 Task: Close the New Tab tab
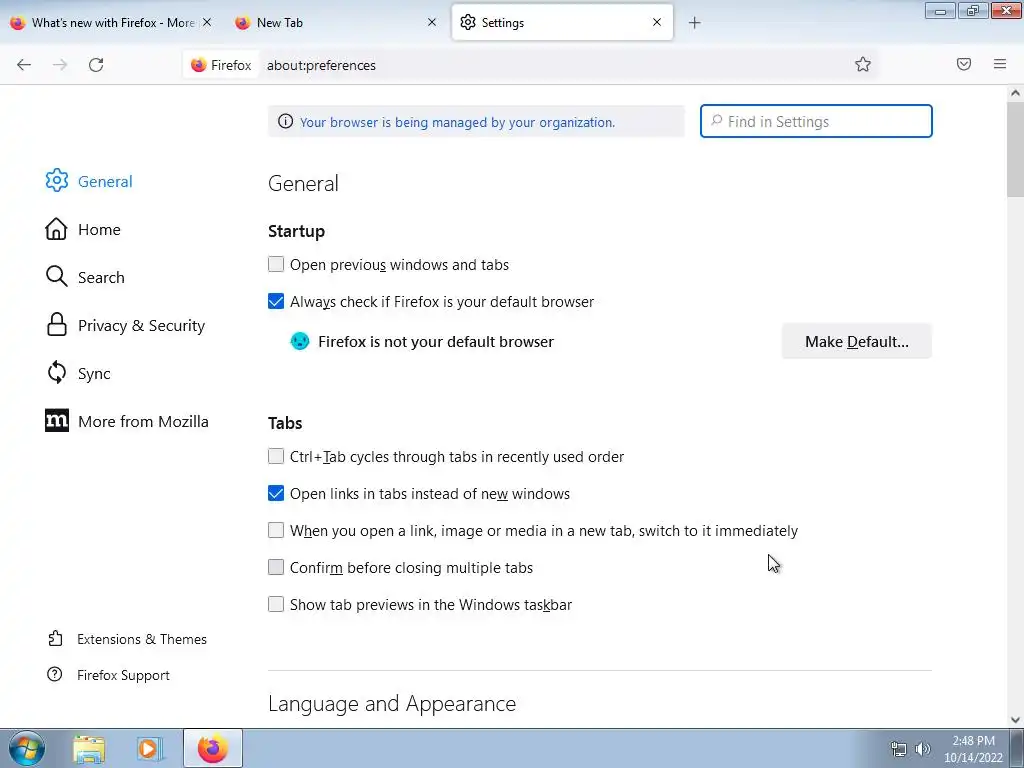click(432, 22)
